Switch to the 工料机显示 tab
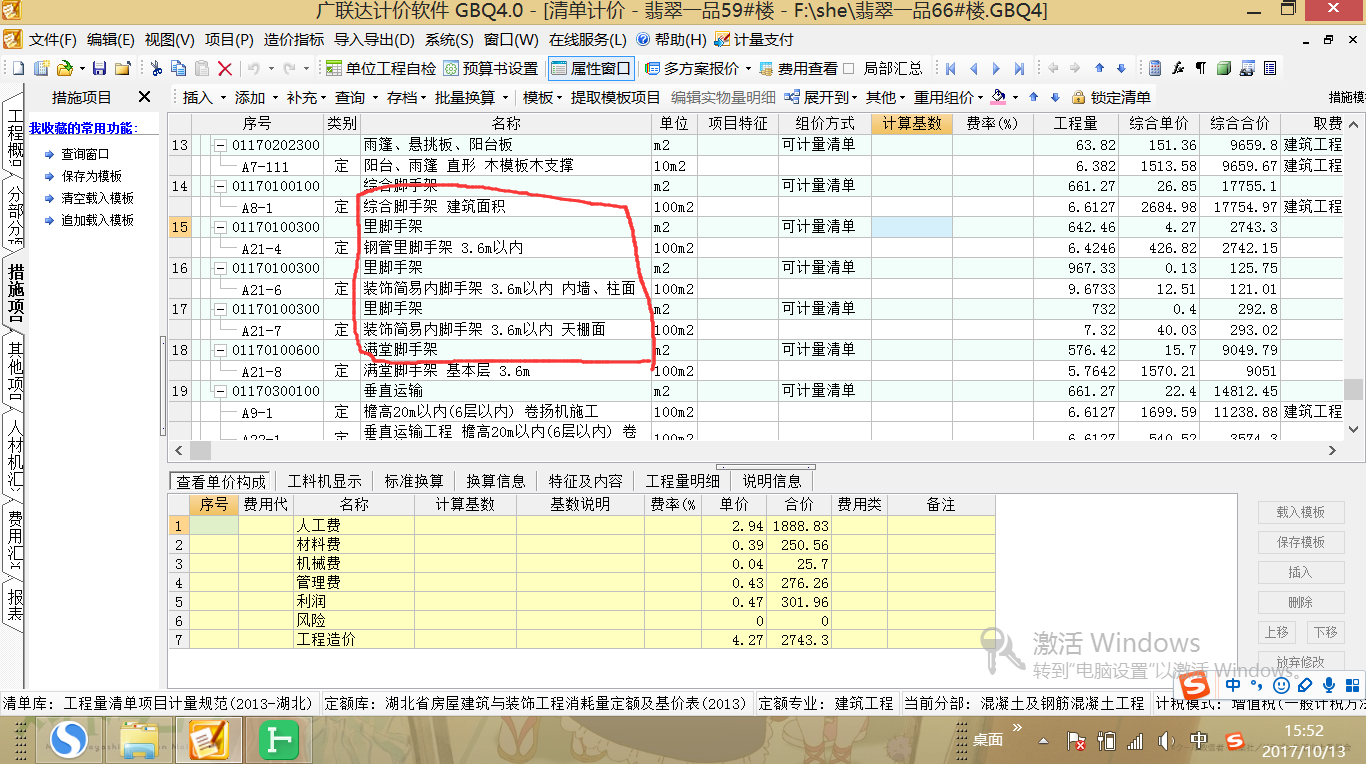This screenshot has height=764, width=1366. click(324, 481)
